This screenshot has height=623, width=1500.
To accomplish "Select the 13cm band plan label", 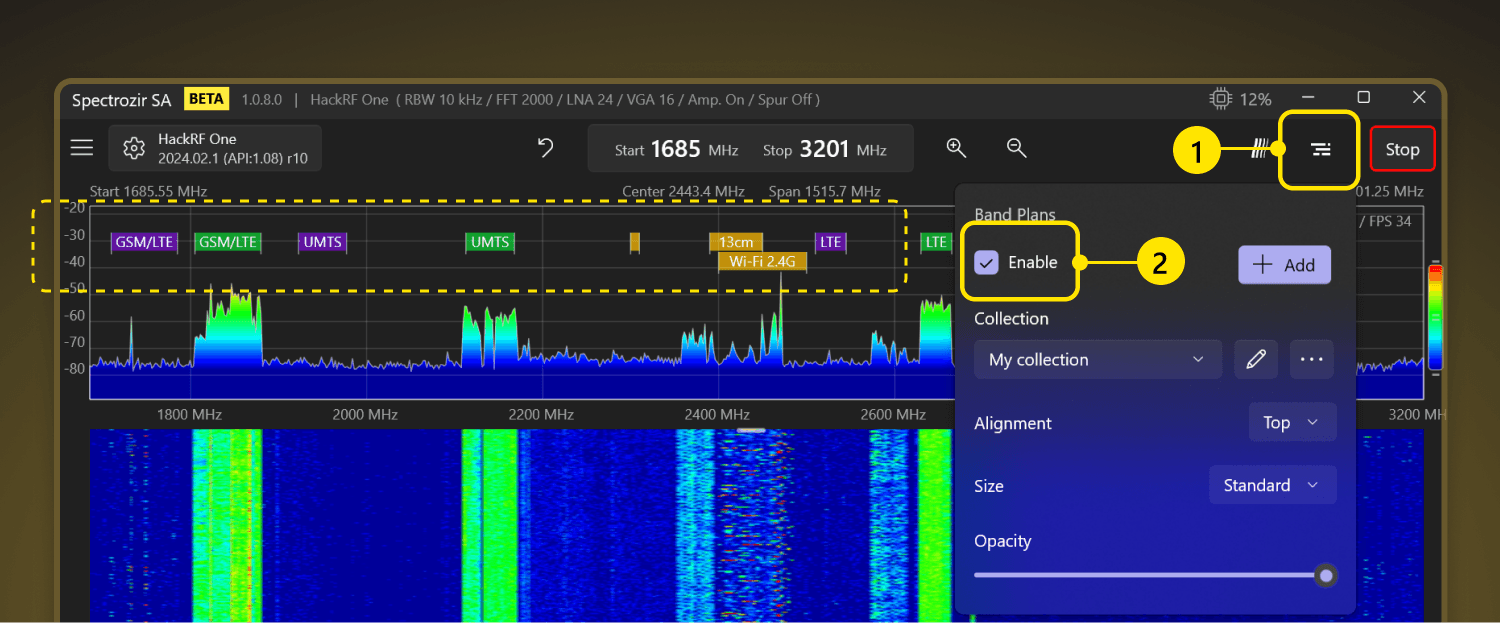I will pyautogui.click(x=736, y=242).
